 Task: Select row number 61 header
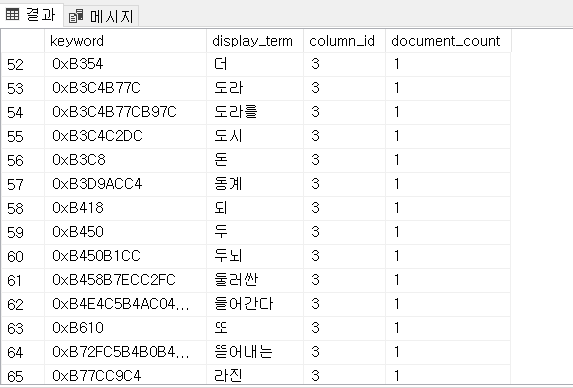[x=23, y=280]
